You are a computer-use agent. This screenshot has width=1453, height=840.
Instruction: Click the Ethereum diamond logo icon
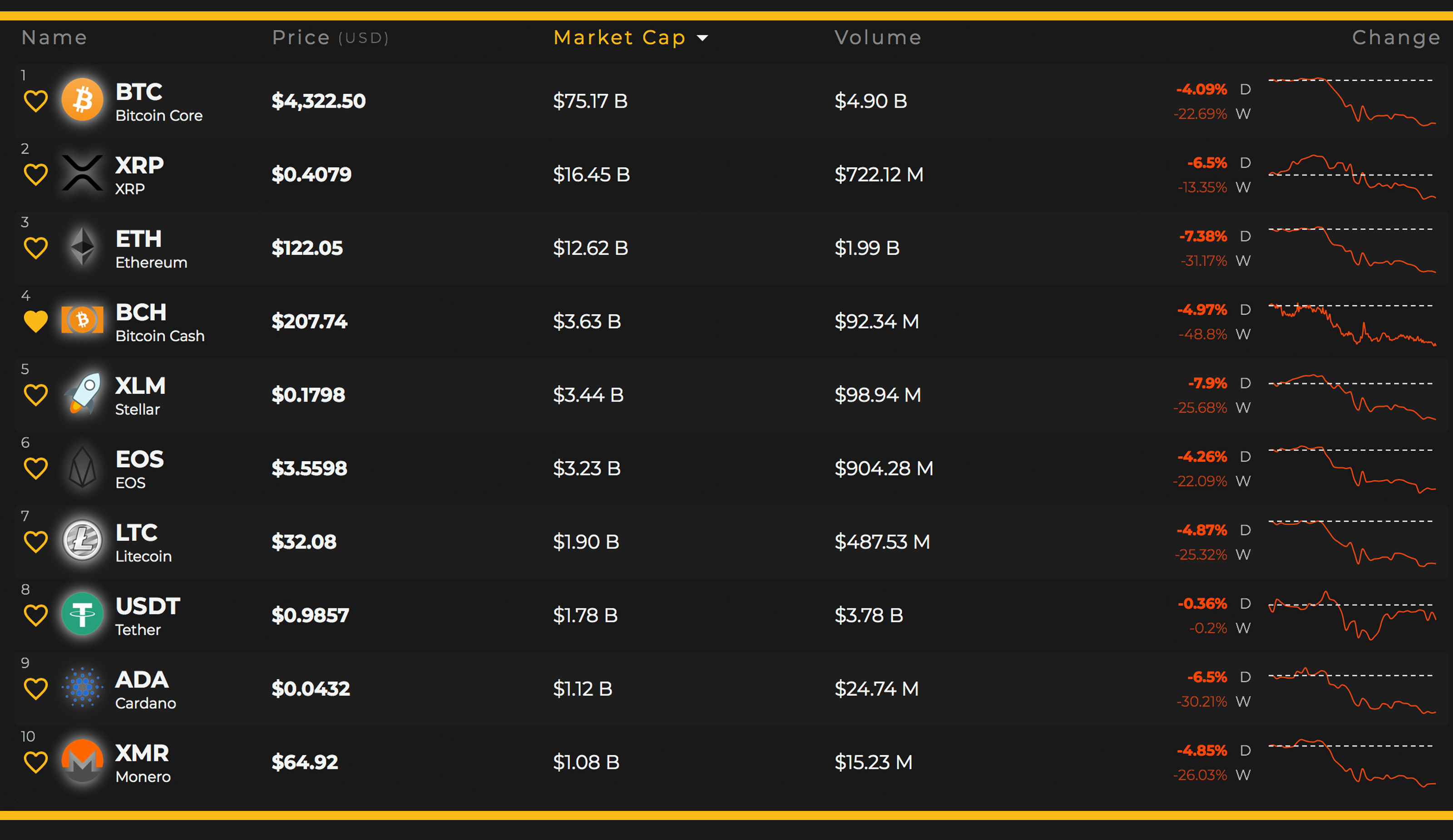83,246
